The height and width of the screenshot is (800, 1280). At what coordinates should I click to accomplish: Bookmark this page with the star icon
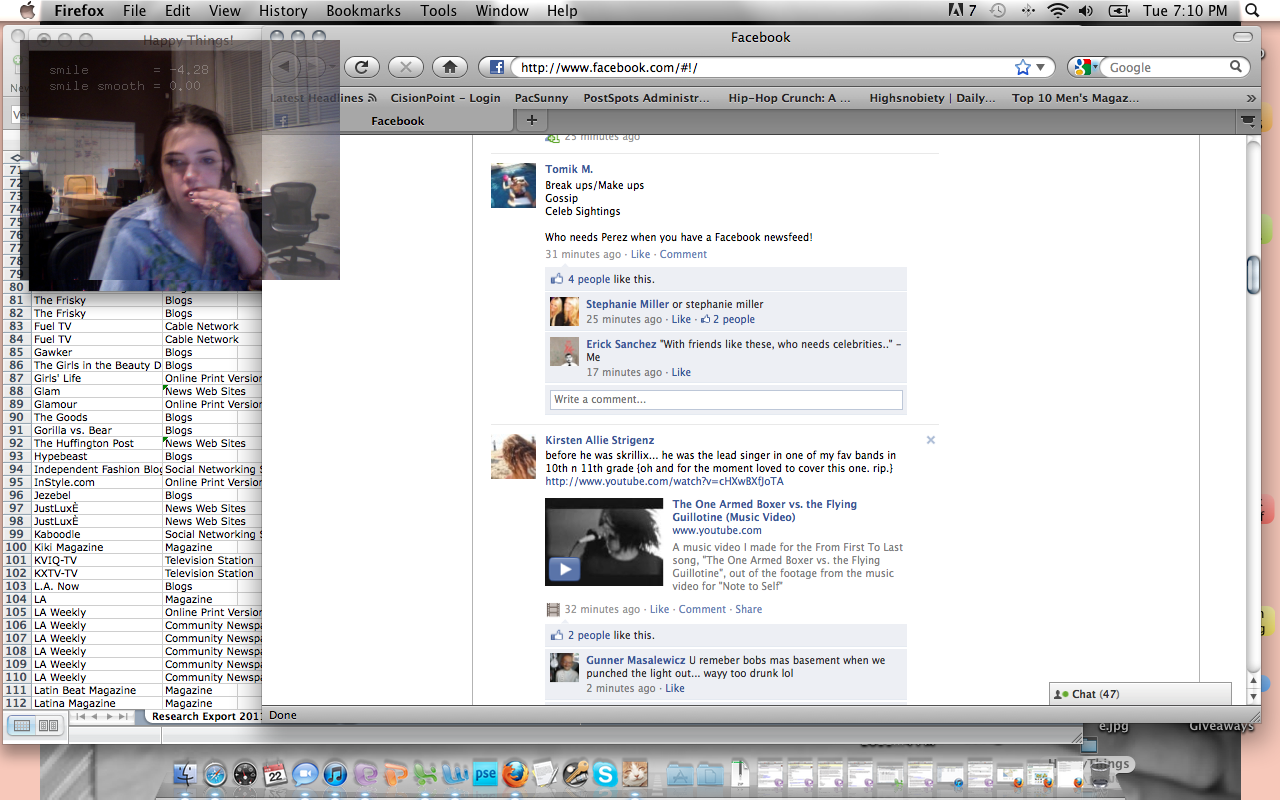(x=1022, y=67)
